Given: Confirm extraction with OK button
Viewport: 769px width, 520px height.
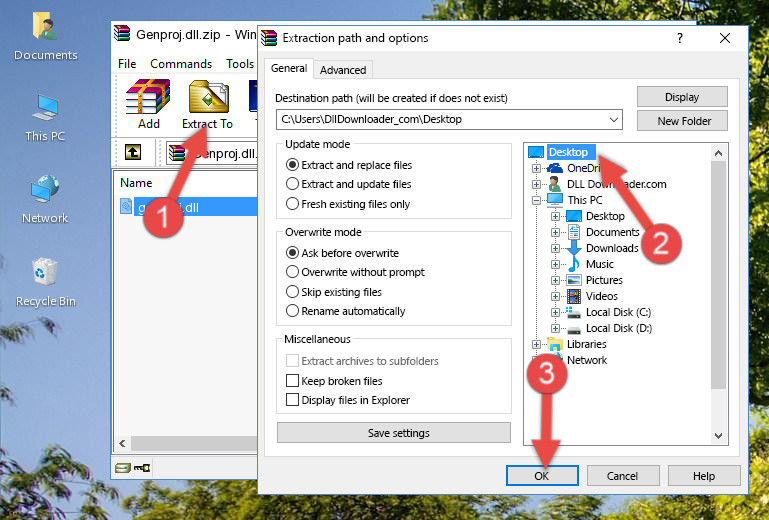Looking at the screenshot, I should [542, 476].
